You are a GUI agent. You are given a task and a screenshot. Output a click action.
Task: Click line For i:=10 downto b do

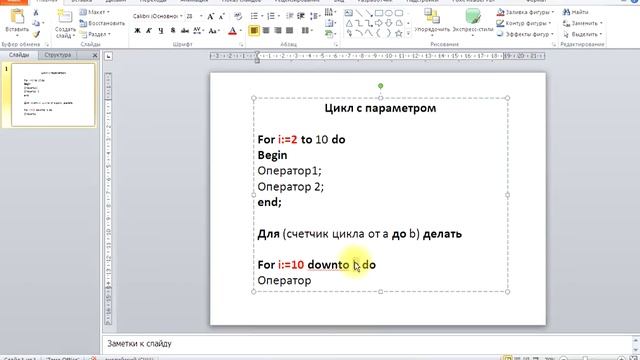[x=316, y=265]
